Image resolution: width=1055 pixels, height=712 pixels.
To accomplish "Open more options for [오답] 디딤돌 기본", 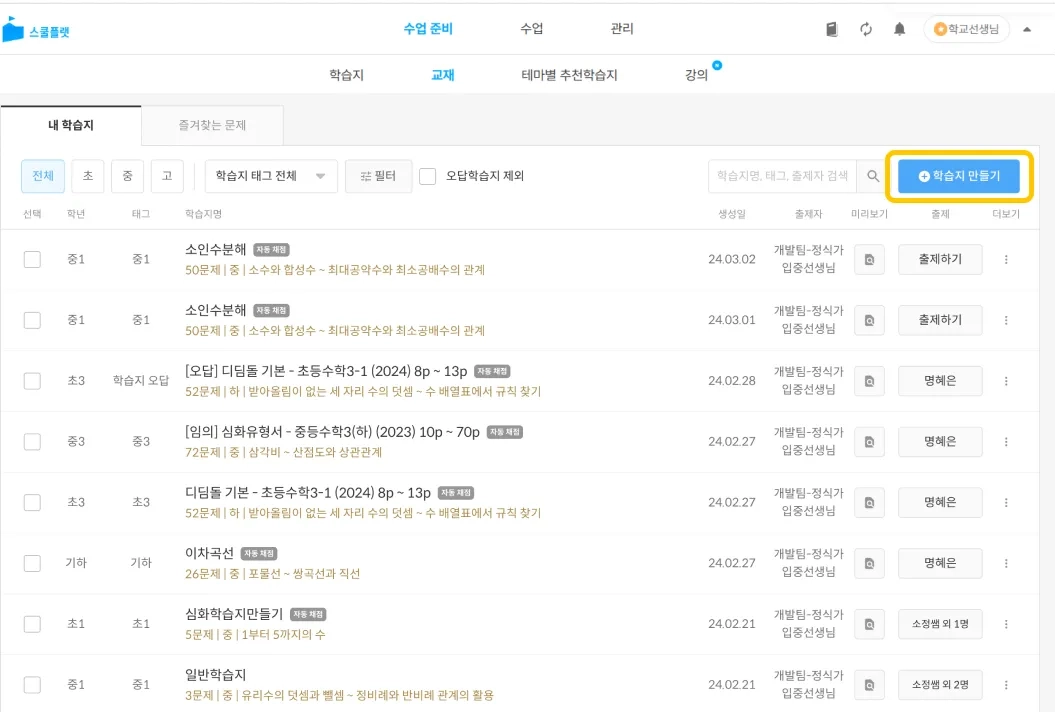I will pyautogui.click(x=1006, y=381).
